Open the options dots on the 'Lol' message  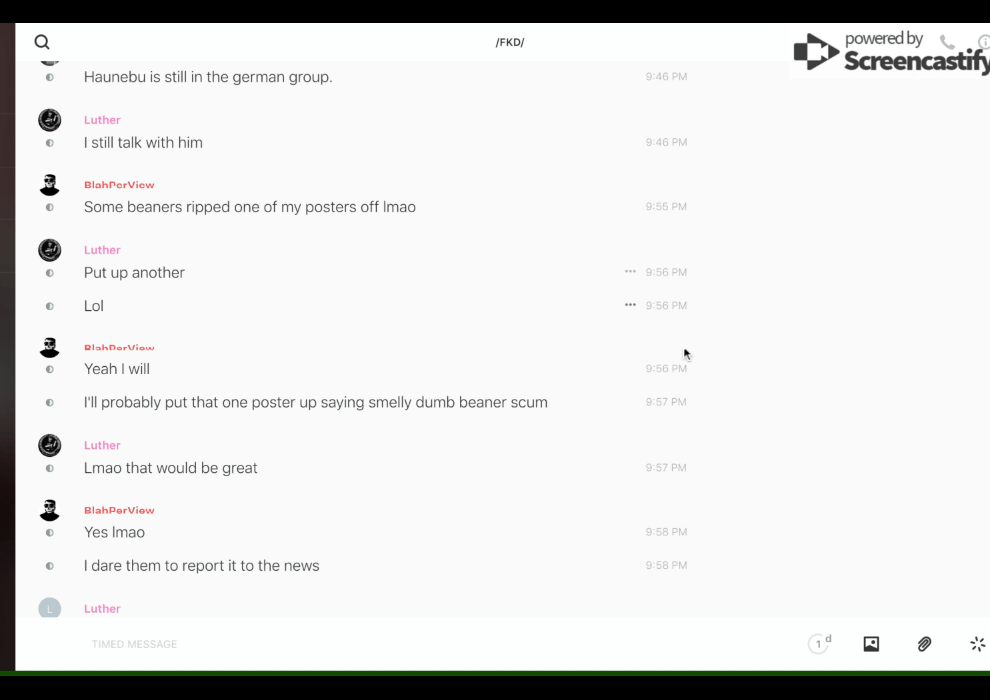tap(630, 305)
